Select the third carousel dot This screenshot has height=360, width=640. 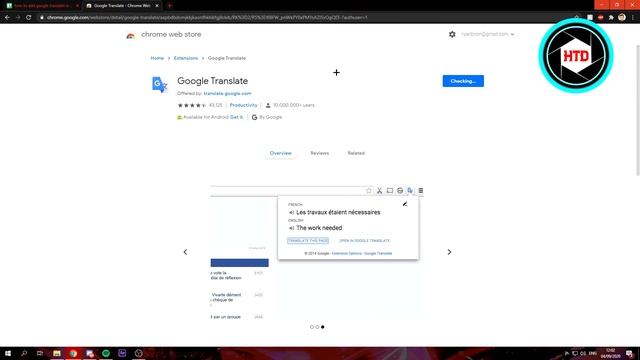click(x=322, y=327)
